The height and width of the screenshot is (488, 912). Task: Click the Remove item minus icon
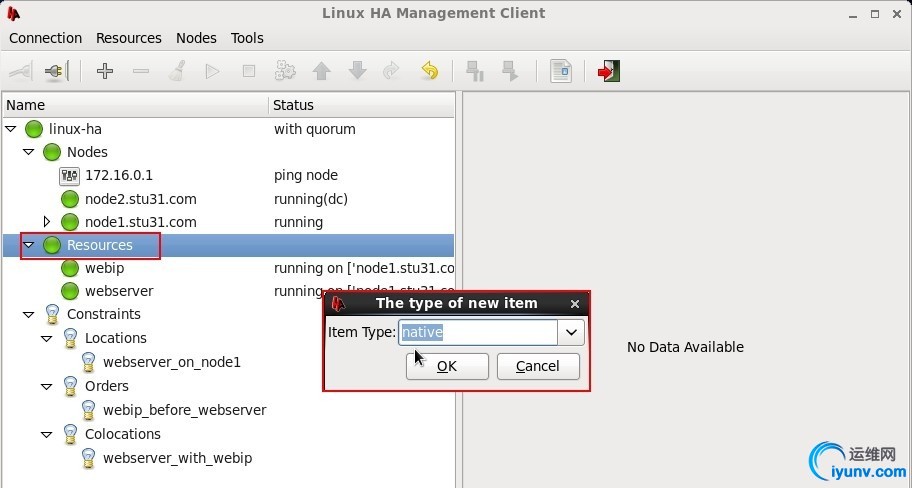141,71
